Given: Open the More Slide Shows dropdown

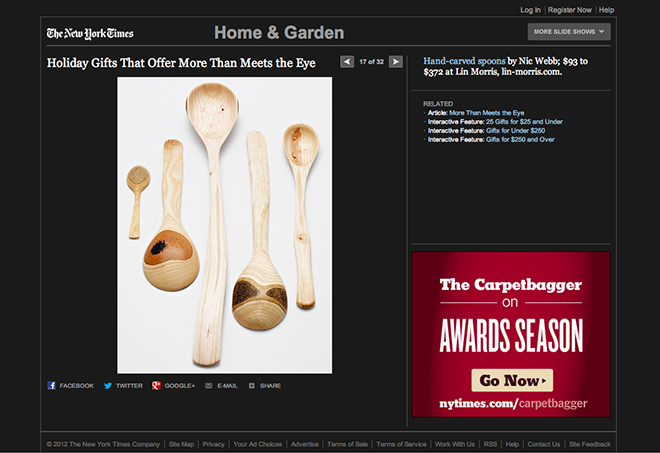Looking at the screenshot, I should 569,32.
